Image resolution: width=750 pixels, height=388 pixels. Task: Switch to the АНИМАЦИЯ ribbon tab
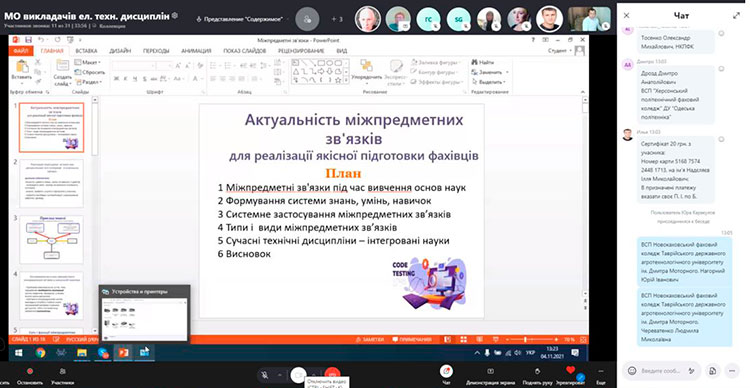point(196,51)
